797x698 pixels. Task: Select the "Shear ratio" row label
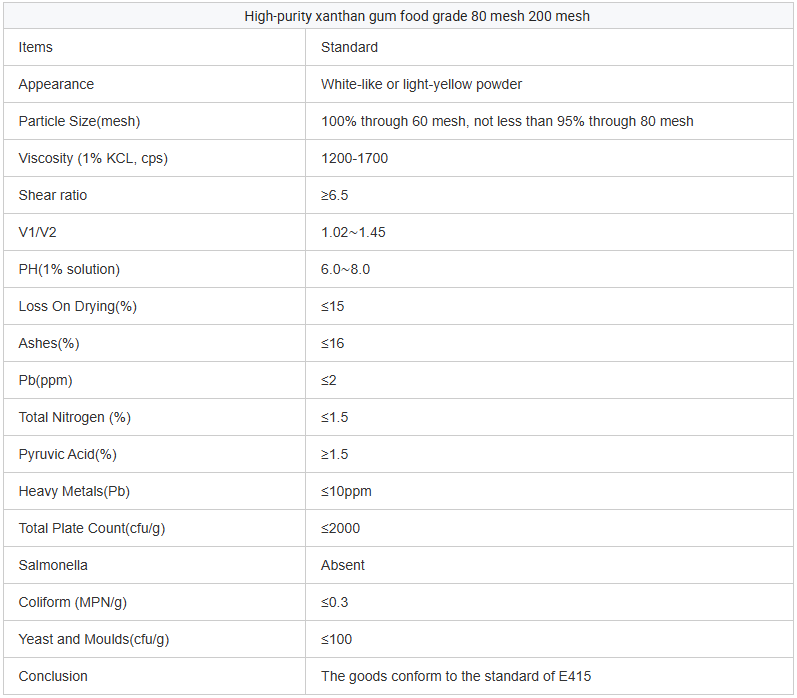[x=53, y=195]
